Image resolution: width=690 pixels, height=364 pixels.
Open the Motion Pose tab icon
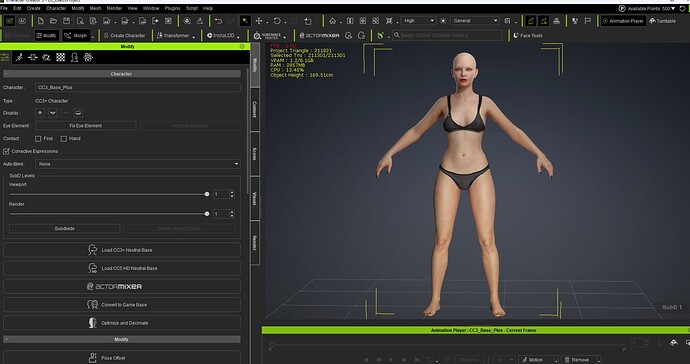[19, 57]
